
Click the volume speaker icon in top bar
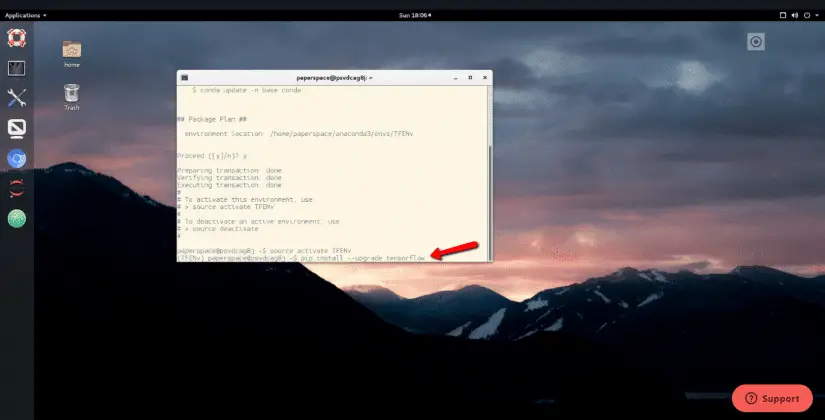(795, 16)
